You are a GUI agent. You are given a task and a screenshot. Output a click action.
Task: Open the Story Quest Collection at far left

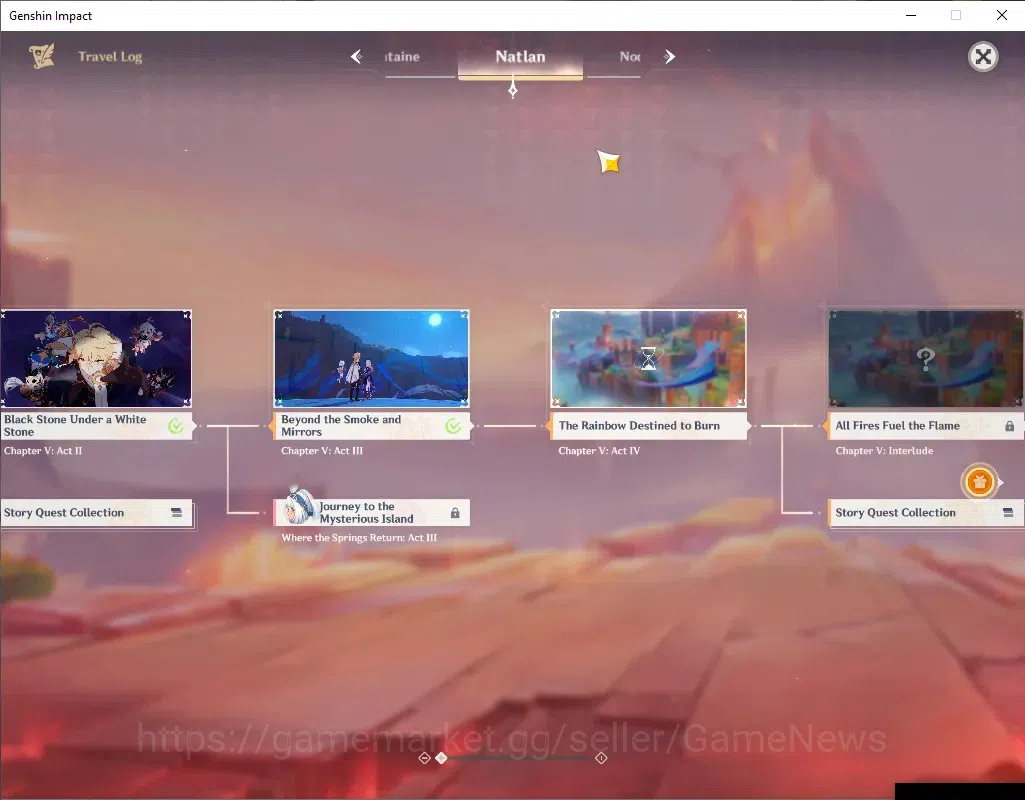click(x=96, y=512)
